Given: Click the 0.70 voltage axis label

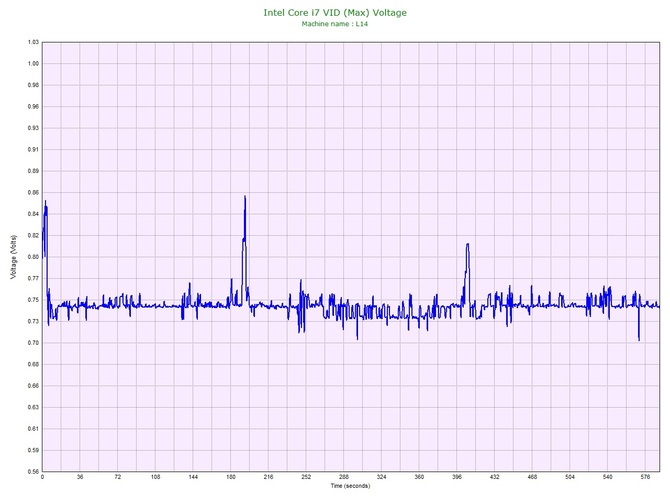Looking at the screenshot, I should click(33, 343).
